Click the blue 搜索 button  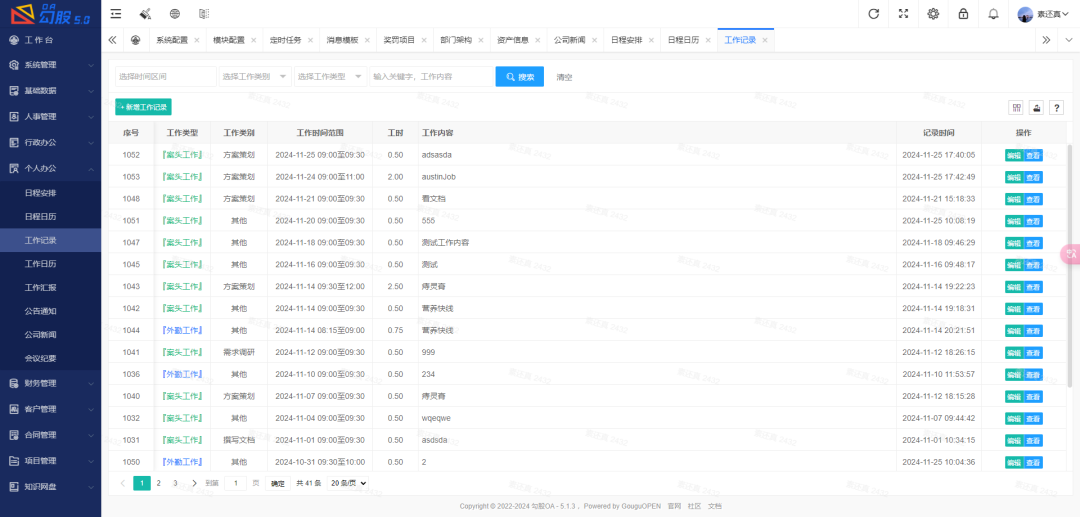pyautogui.click(x=520, y=77)
